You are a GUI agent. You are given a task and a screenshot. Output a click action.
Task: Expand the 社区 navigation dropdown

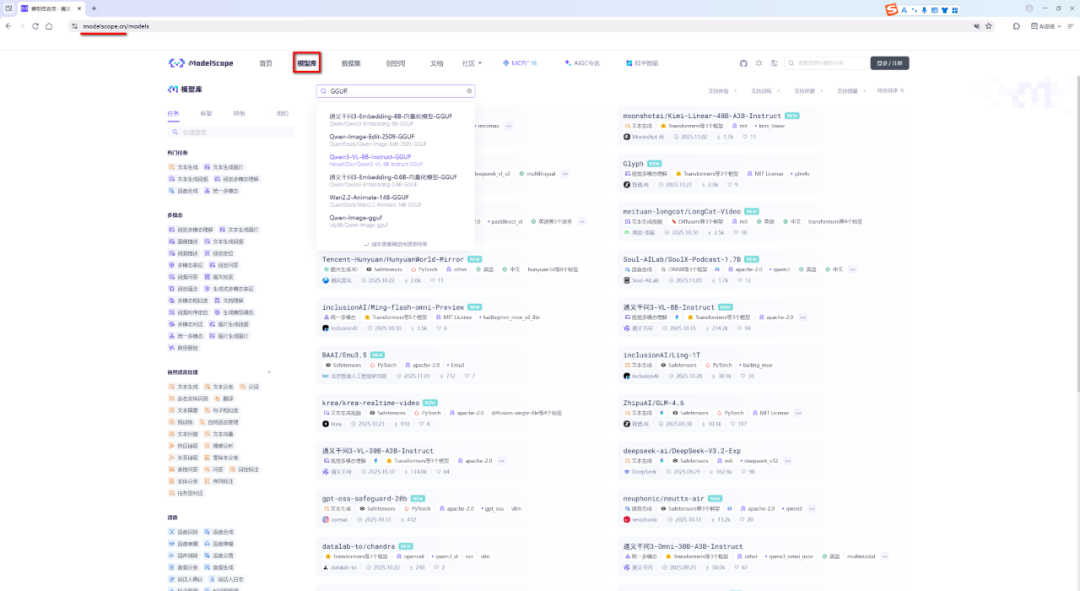pyautogui.click(x=472, y=63)
